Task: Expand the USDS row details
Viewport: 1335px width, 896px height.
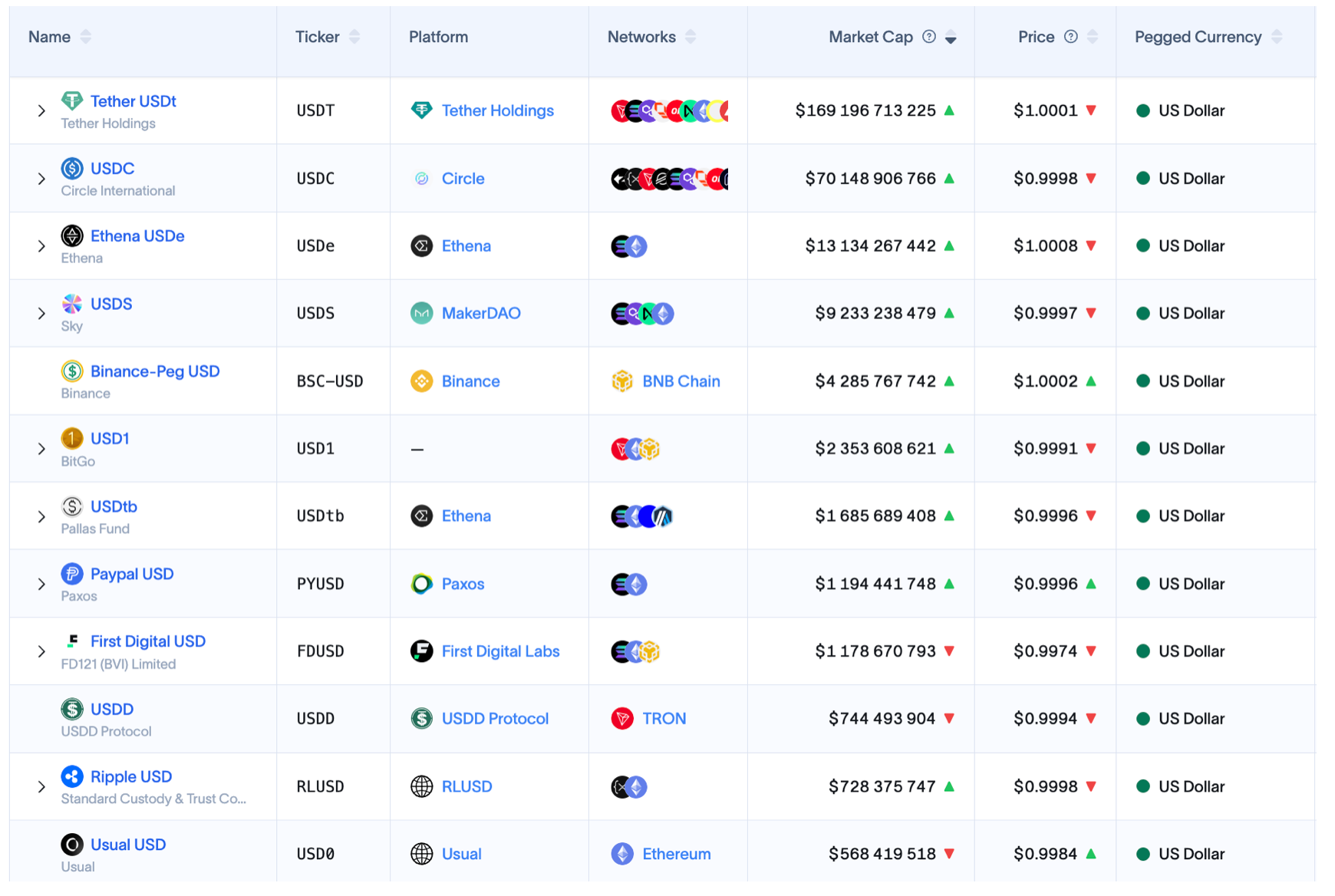Action: coord(41,314)
